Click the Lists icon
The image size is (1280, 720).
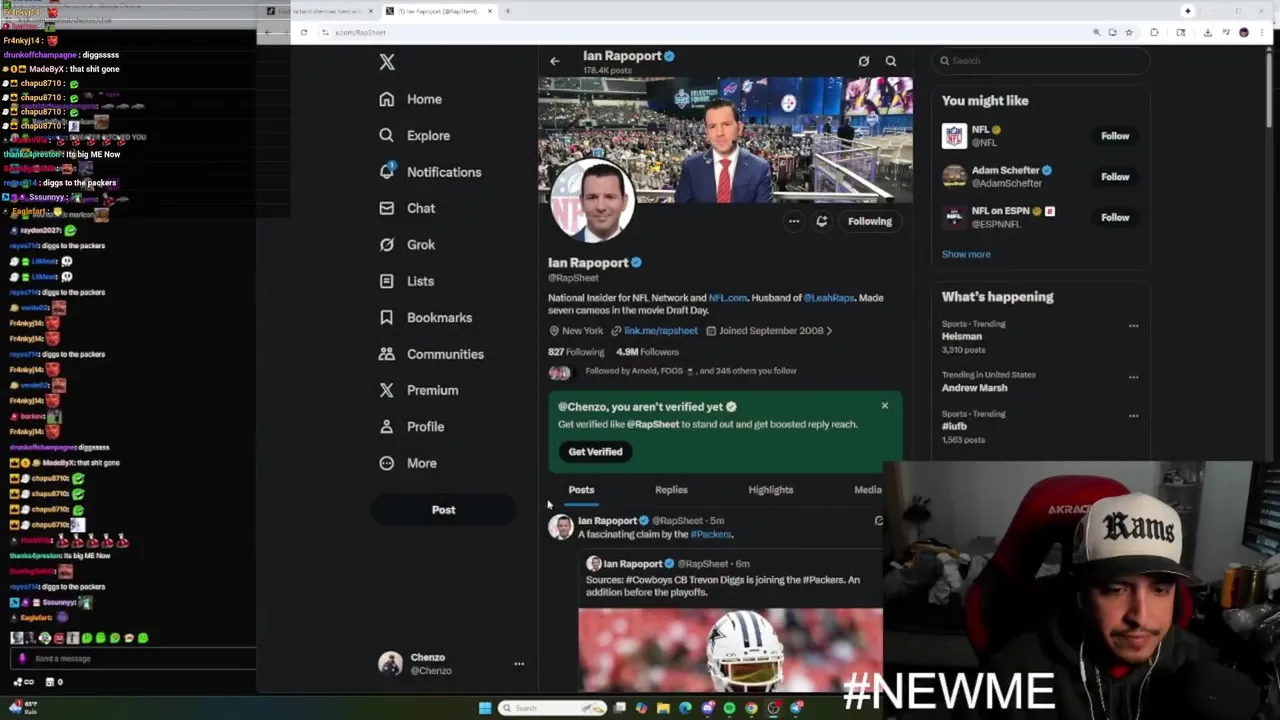[x=387, y=281]
